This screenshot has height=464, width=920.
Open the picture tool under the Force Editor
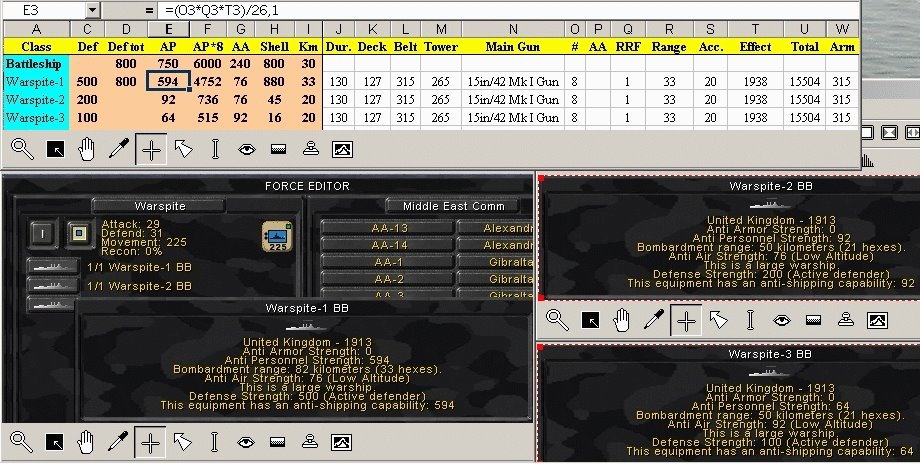[341, 442]
